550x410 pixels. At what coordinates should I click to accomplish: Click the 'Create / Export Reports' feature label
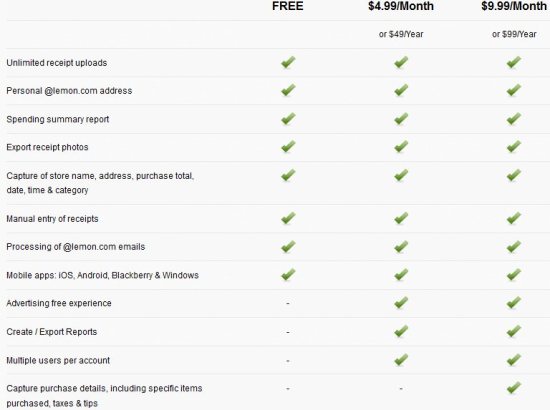tap(52, 332)
